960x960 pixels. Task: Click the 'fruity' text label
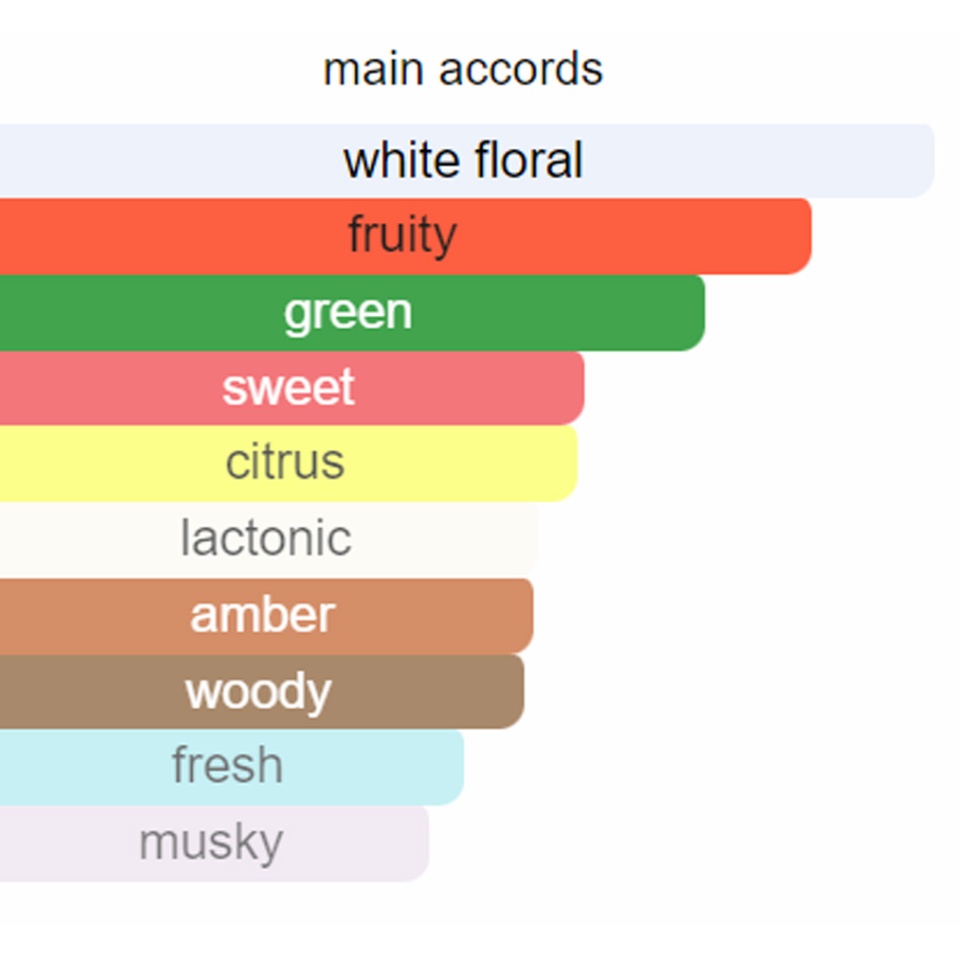click(403, 235)
